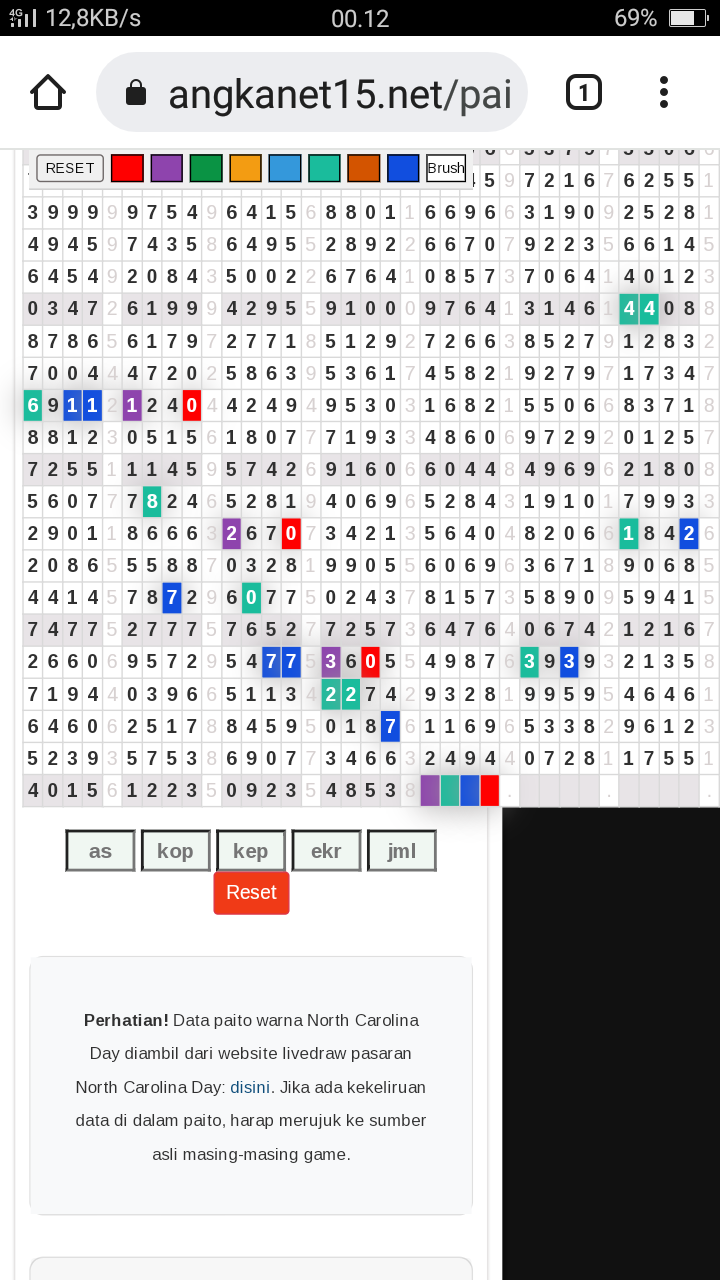Open the 'disini' livedraw link
Image resolution: width=720 pixels, height=1280 pixels.
(250, 1087)
